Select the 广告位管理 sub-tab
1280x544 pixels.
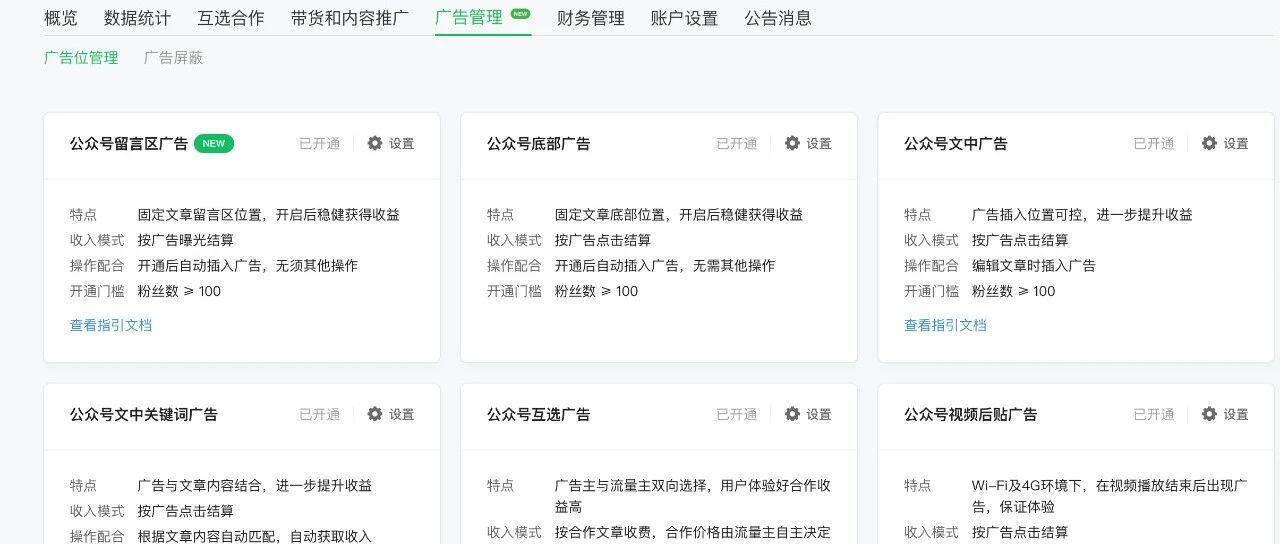[81, 58]
